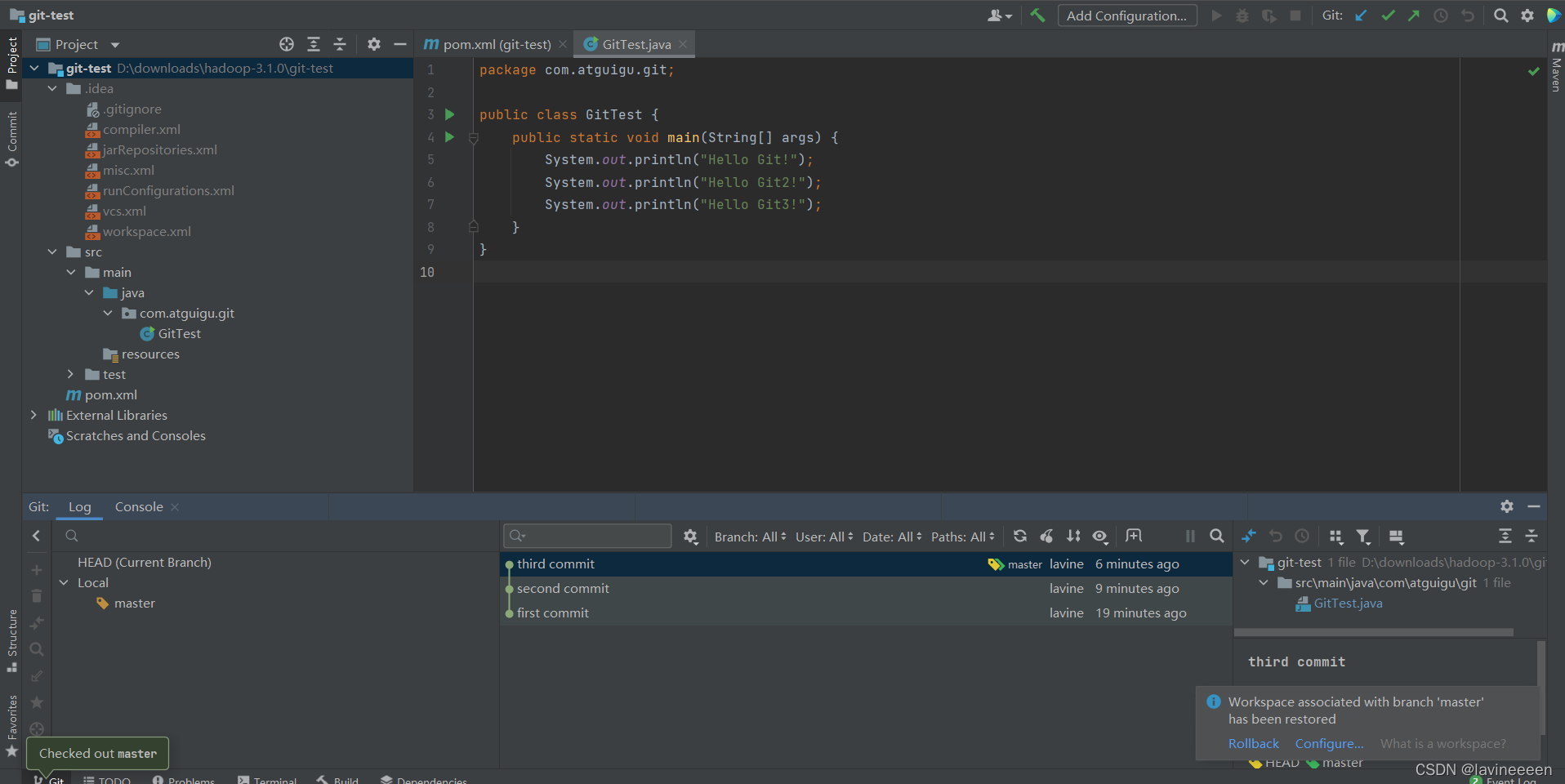Click Configure... link in notification

pyautogui.click(x=1329, y=743)
